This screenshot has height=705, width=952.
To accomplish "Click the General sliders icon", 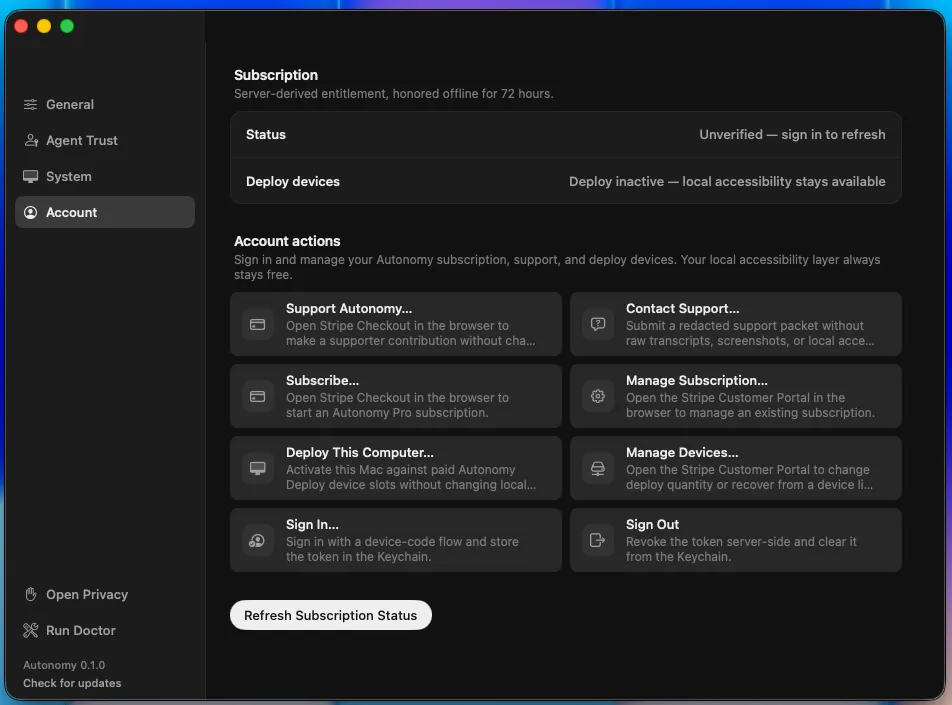I will pyautogui.click(x=30, y=104).
